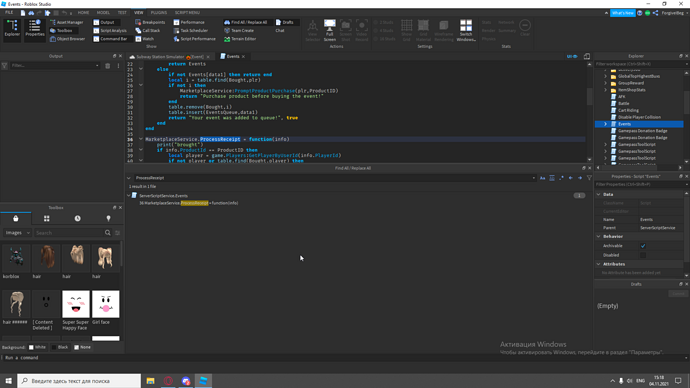Toggle Find All / Replace All window
The image size is (690, 388).
[246, 22]
